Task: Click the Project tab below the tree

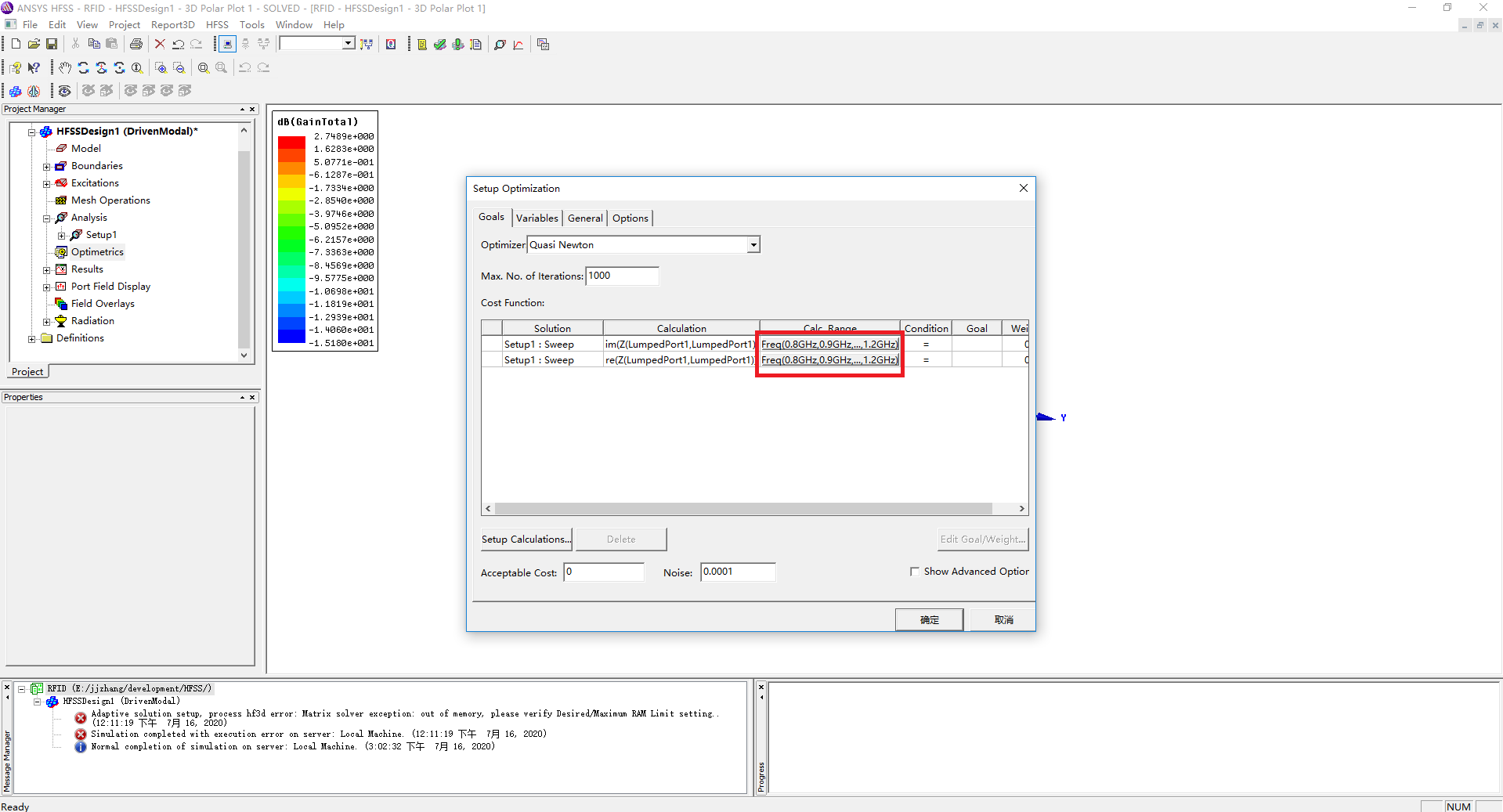Action: pos(27,372)
